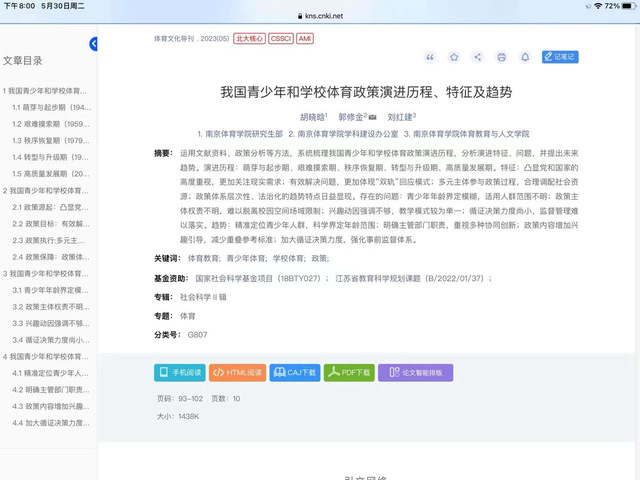Click the CSSCI tag
This screenshot has height=480, width=640.
(x=281, y=39)
